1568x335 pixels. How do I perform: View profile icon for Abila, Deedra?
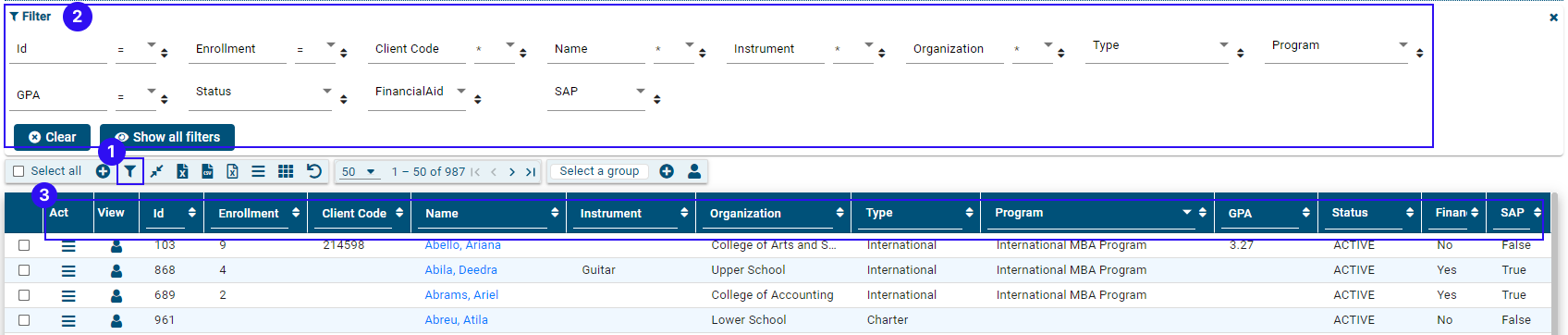coord(116,271)
